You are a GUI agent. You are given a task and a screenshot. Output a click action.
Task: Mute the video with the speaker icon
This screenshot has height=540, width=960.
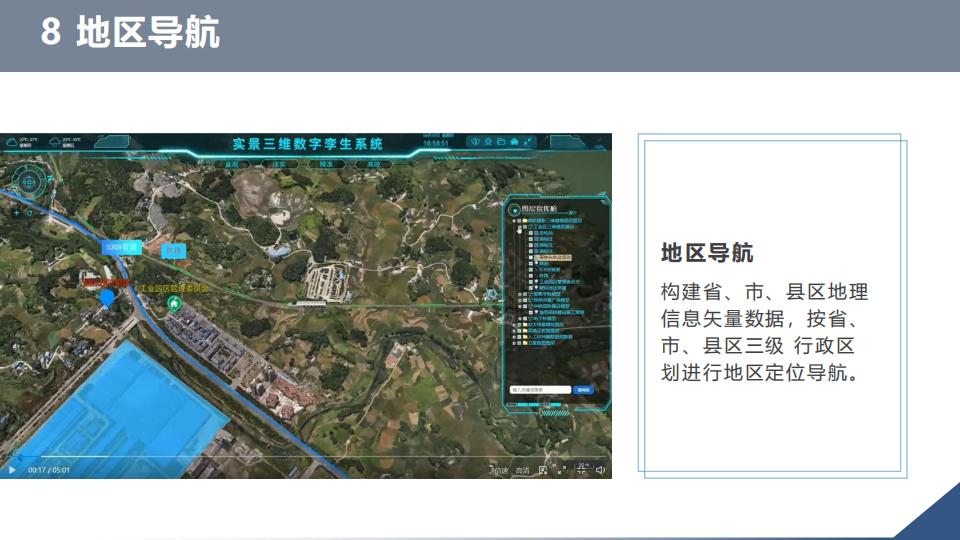[x=600, y=470]
